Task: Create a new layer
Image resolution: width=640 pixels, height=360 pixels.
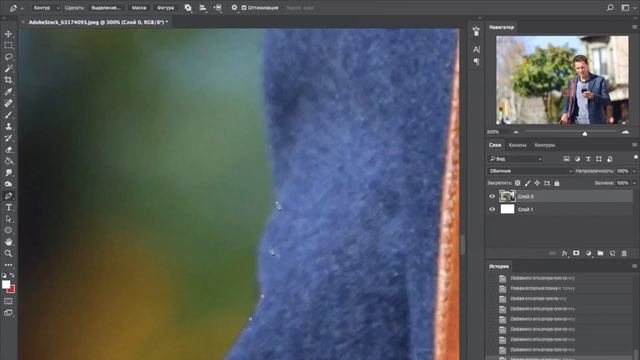Action: point(612,253)
